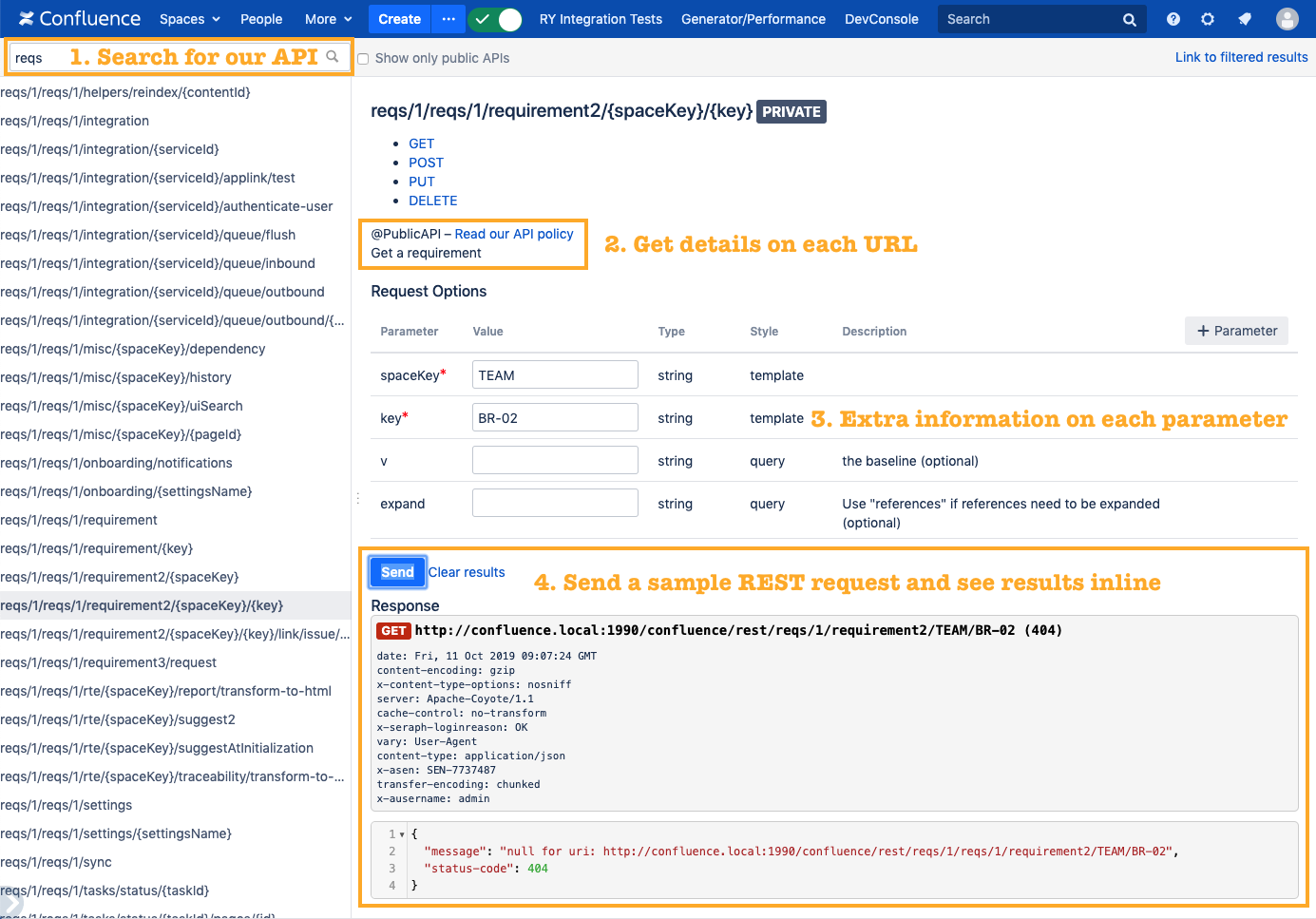The width and height of the screenshot is (1316, 919).
Task: Toggle the green checkmark switch in header
Action: point(496,19)
